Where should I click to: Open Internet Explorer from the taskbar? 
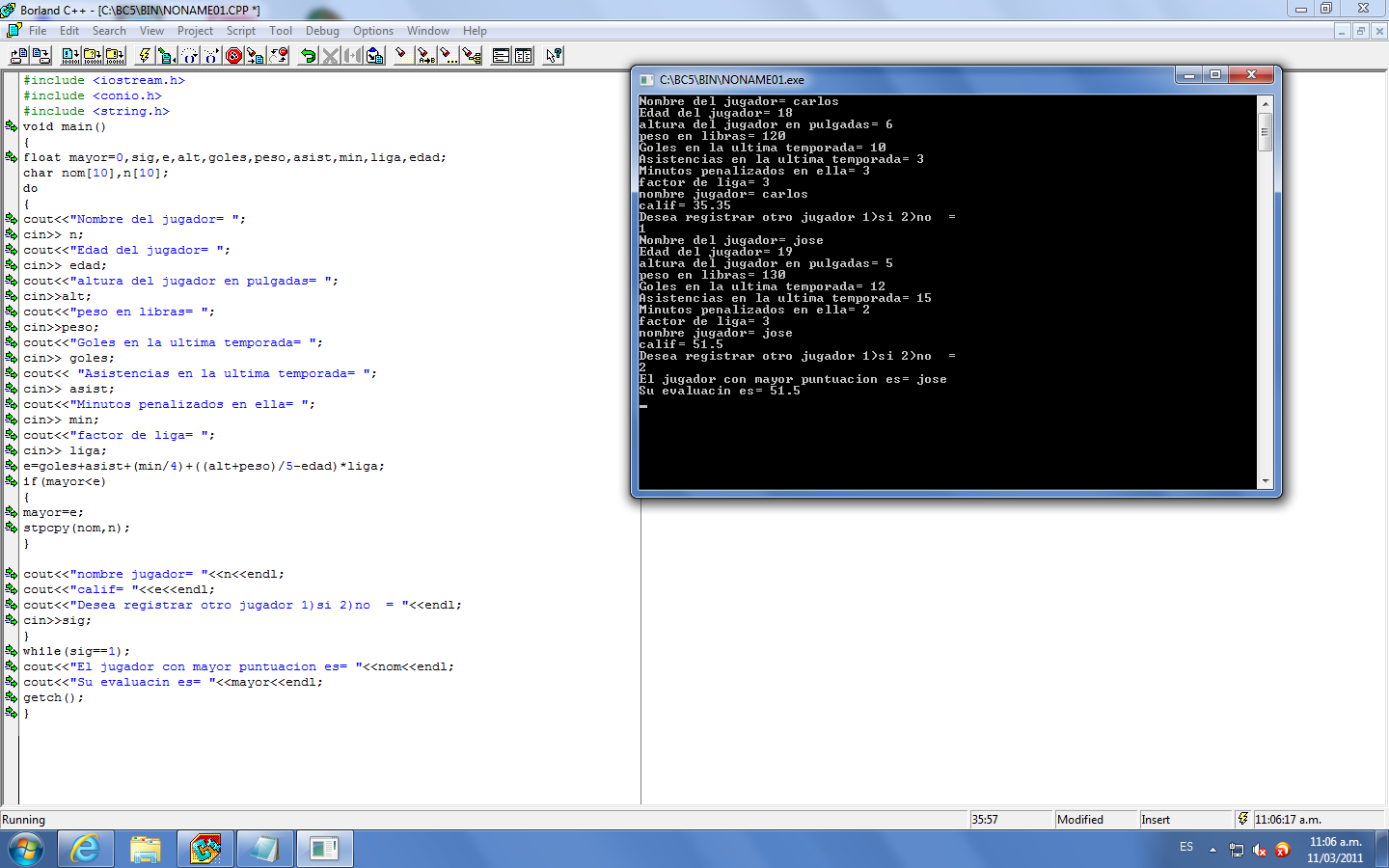[87, 849]
